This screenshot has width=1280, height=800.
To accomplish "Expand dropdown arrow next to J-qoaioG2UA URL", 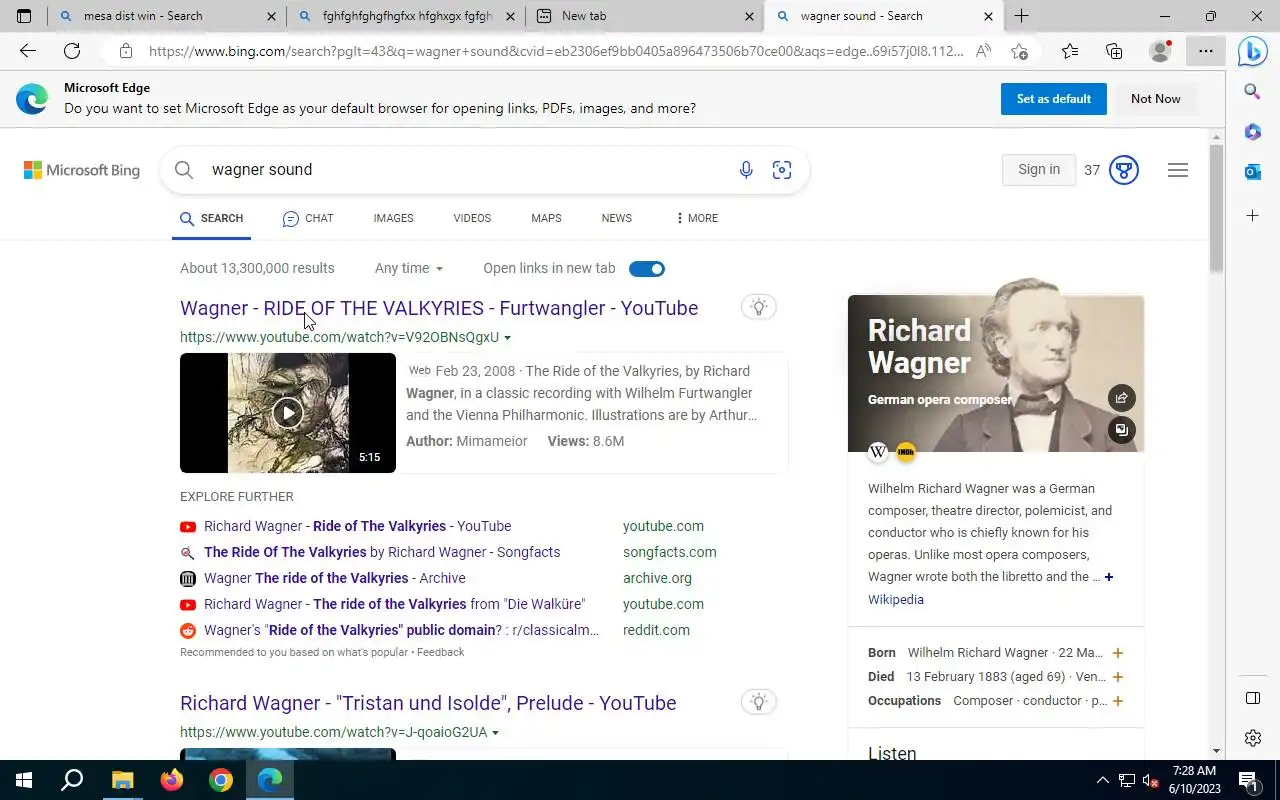I will click(x=495, y=733).
